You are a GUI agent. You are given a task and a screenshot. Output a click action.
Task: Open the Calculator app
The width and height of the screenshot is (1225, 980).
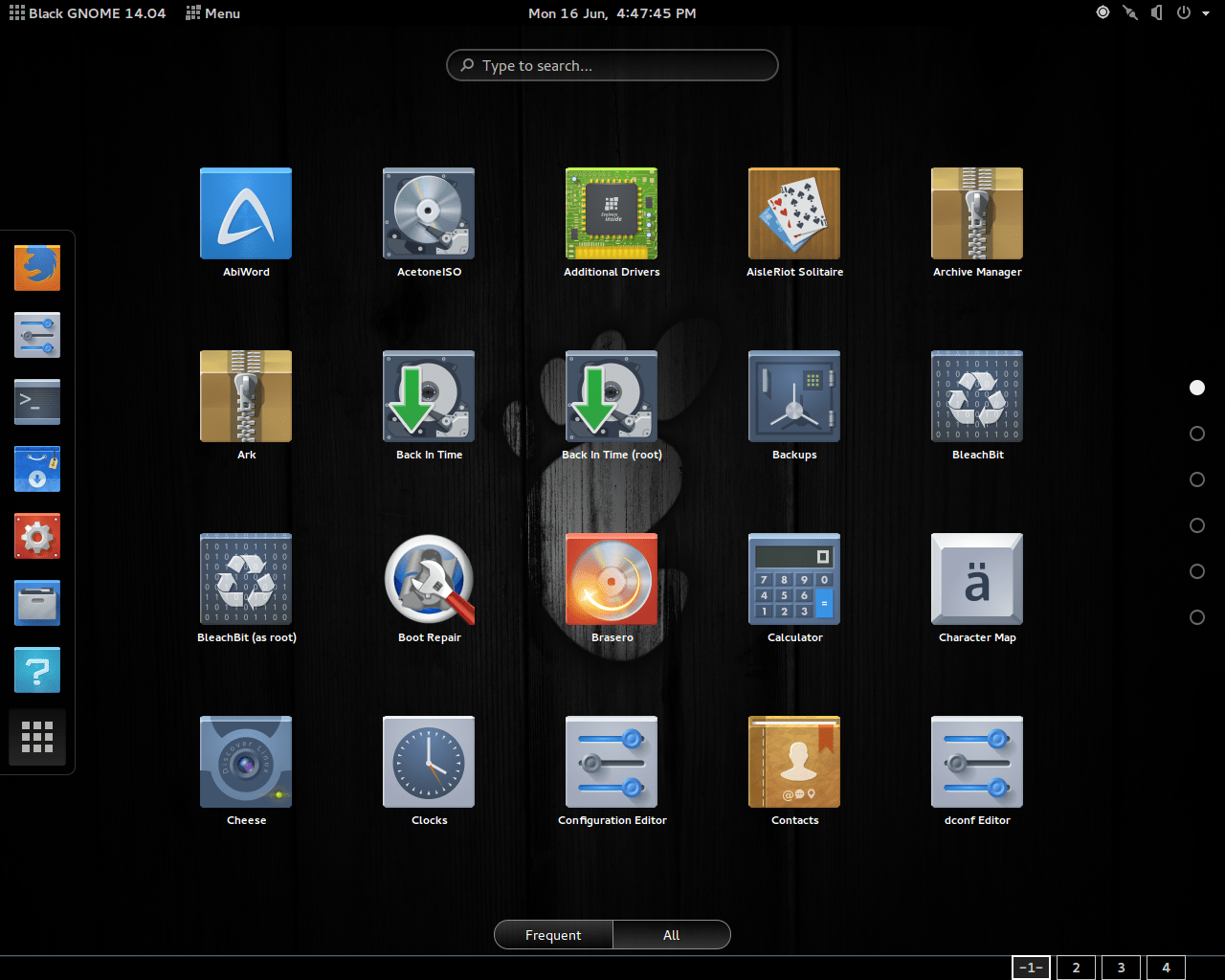pos(794,580)
